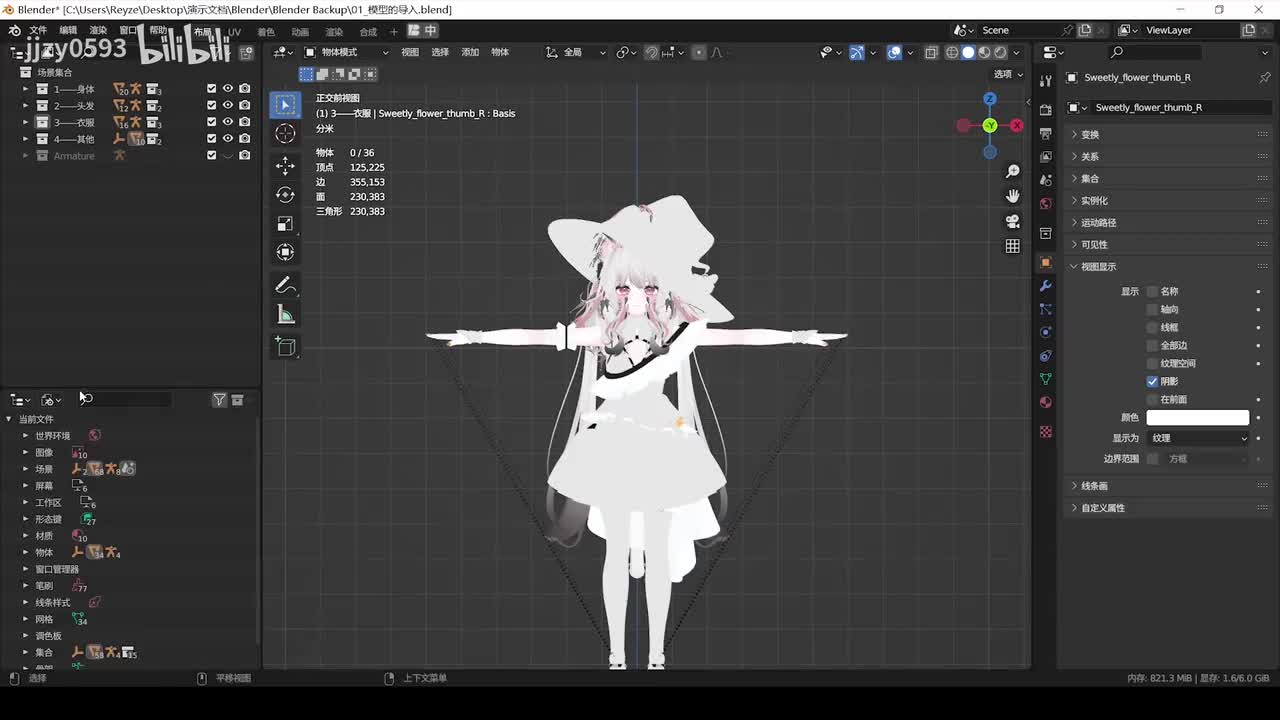The width and height of the screenshot is (1280, 720).
Task: Uncheck exclude checkbox for Armature
Action: click(211, 155)
